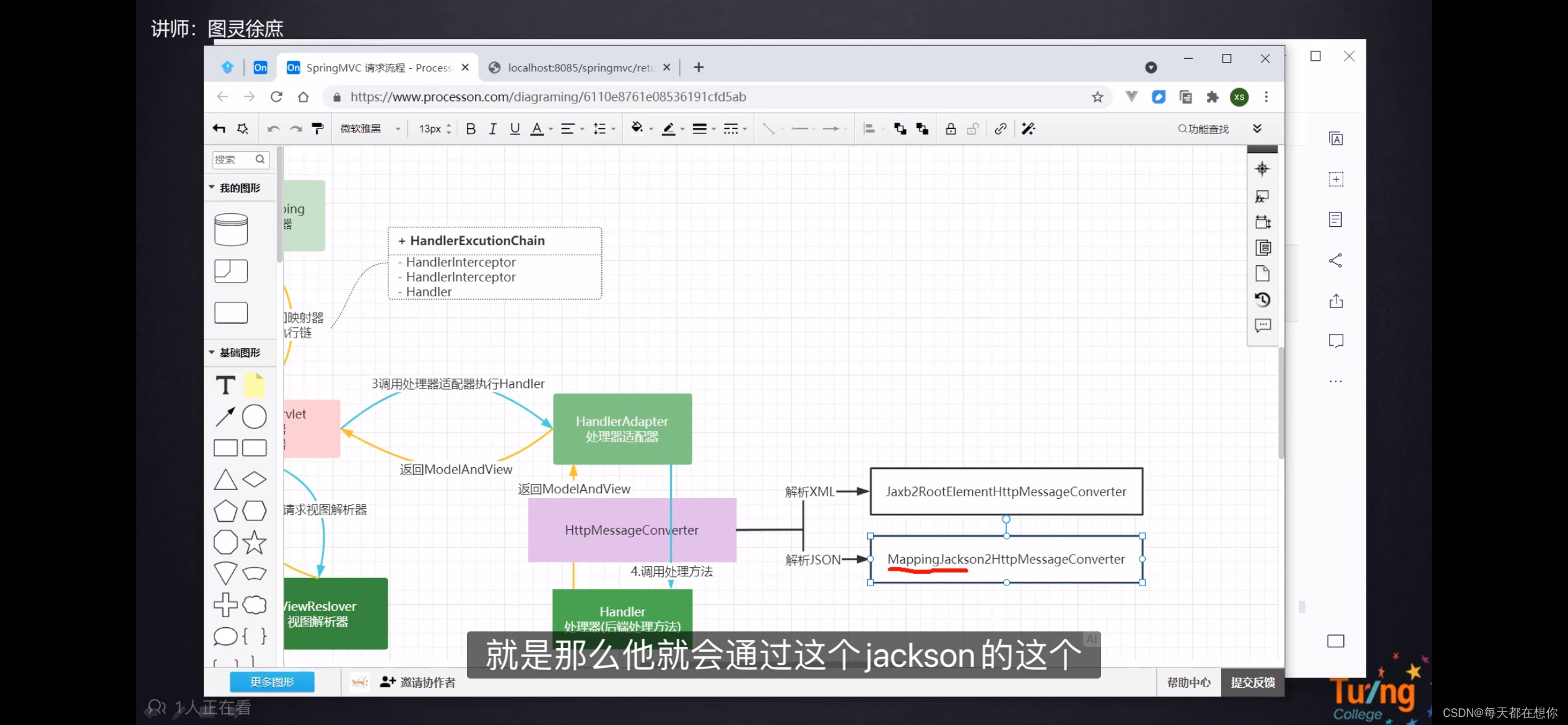Select the Jaxb2RootElementHttpMessageConverter box
The height and width of the screenshot is (725, 1568).
(1006, 491)
